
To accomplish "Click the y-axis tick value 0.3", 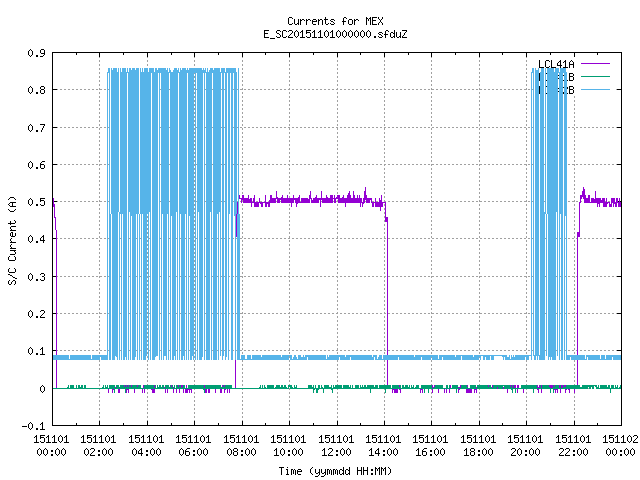I will coord(36,277).
